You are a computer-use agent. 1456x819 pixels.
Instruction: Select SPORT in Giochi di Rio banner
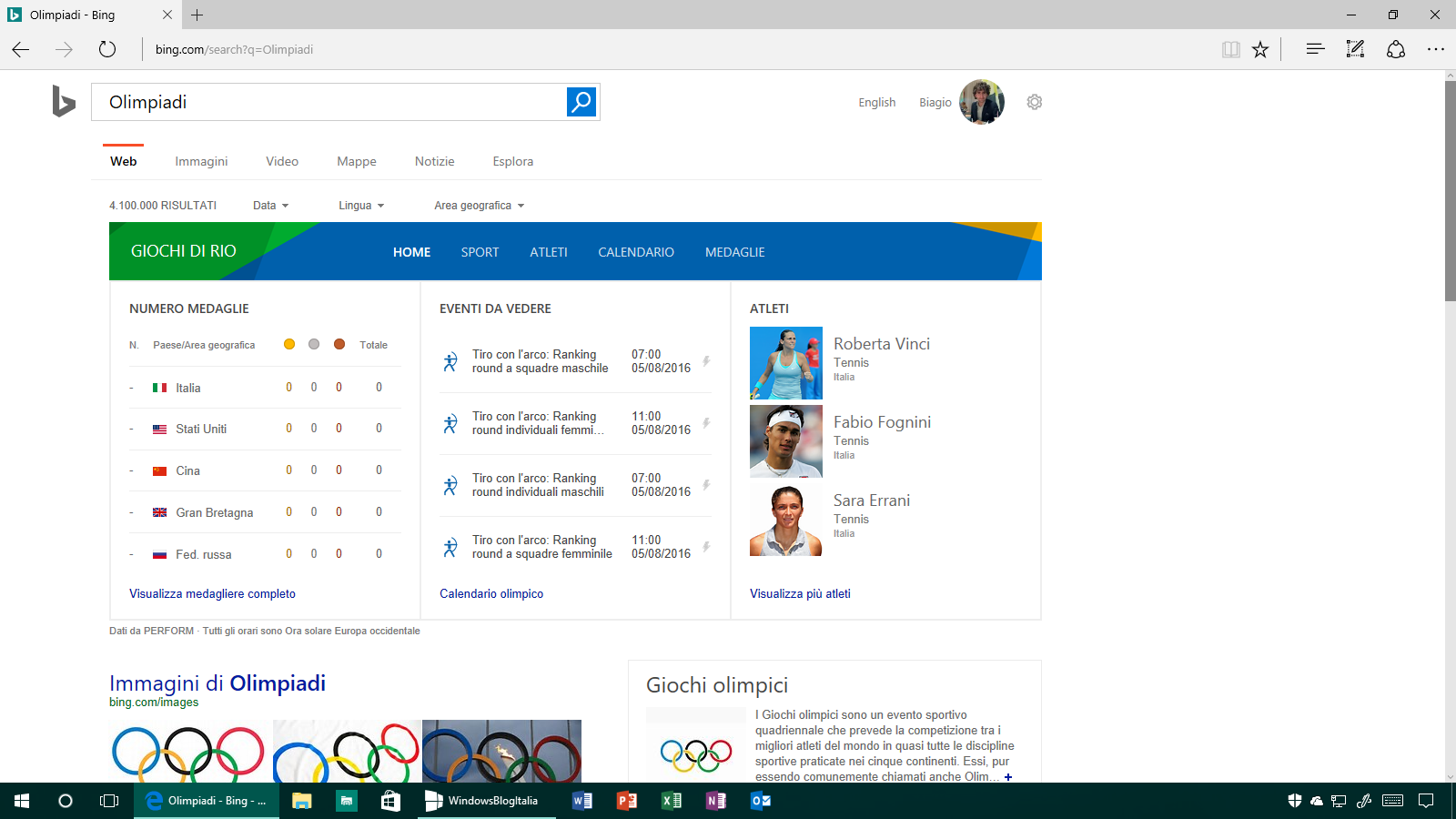coord(480,252)
